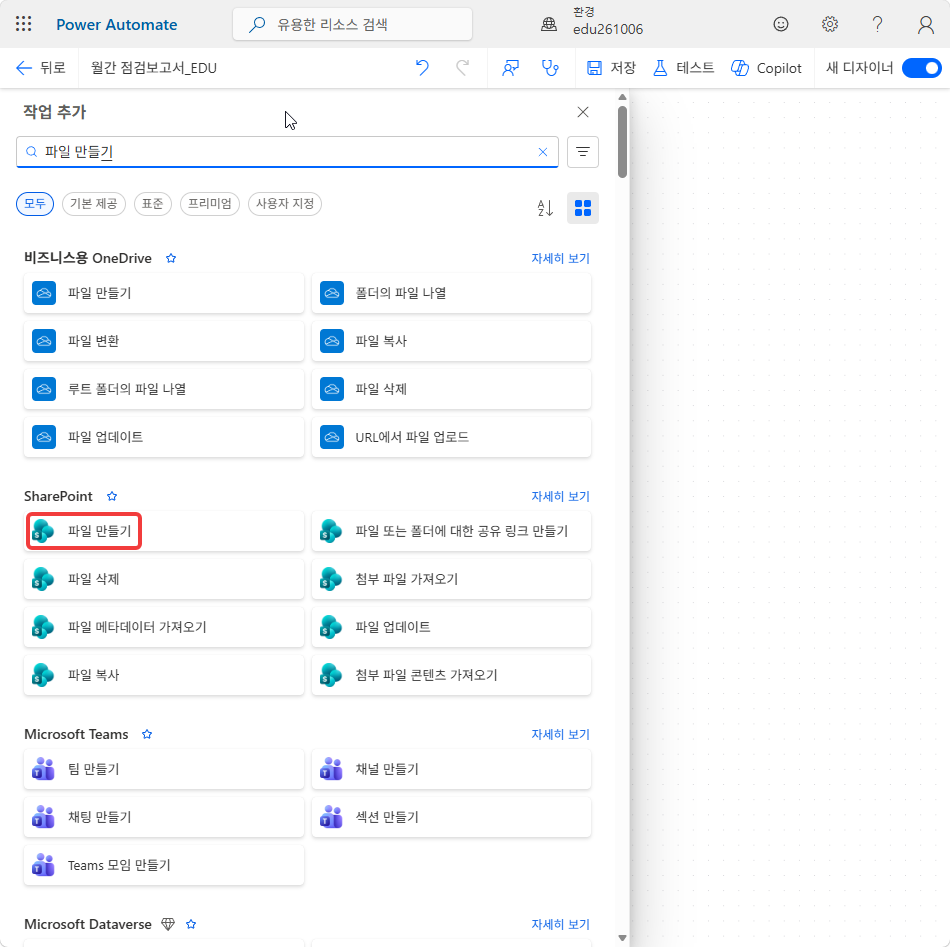Open the feedback smiley icon

pyautogui.click(x=781, y=24)
